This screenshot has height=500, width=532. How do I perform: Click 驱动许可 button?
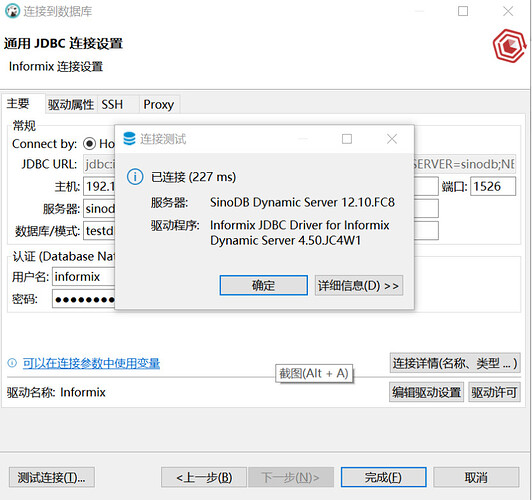tap(494, 392)
